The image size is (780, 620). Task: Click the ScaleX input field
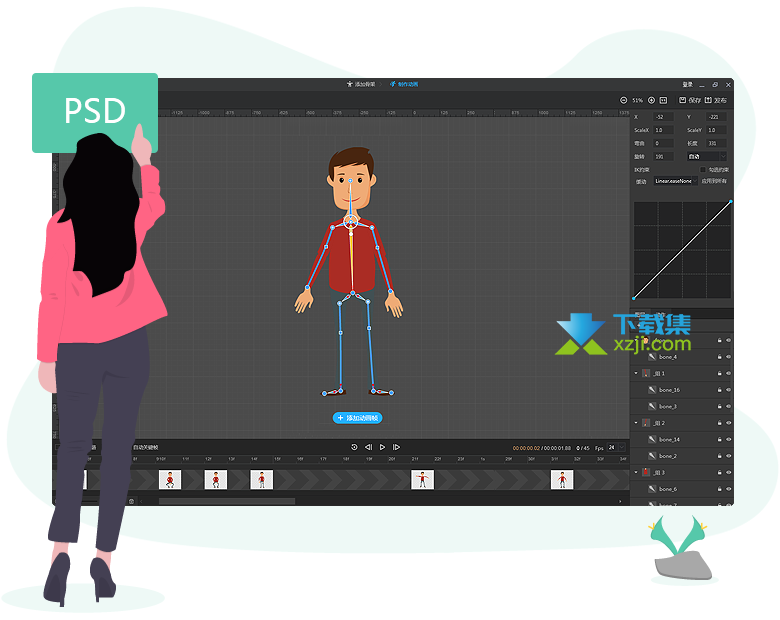664,130
